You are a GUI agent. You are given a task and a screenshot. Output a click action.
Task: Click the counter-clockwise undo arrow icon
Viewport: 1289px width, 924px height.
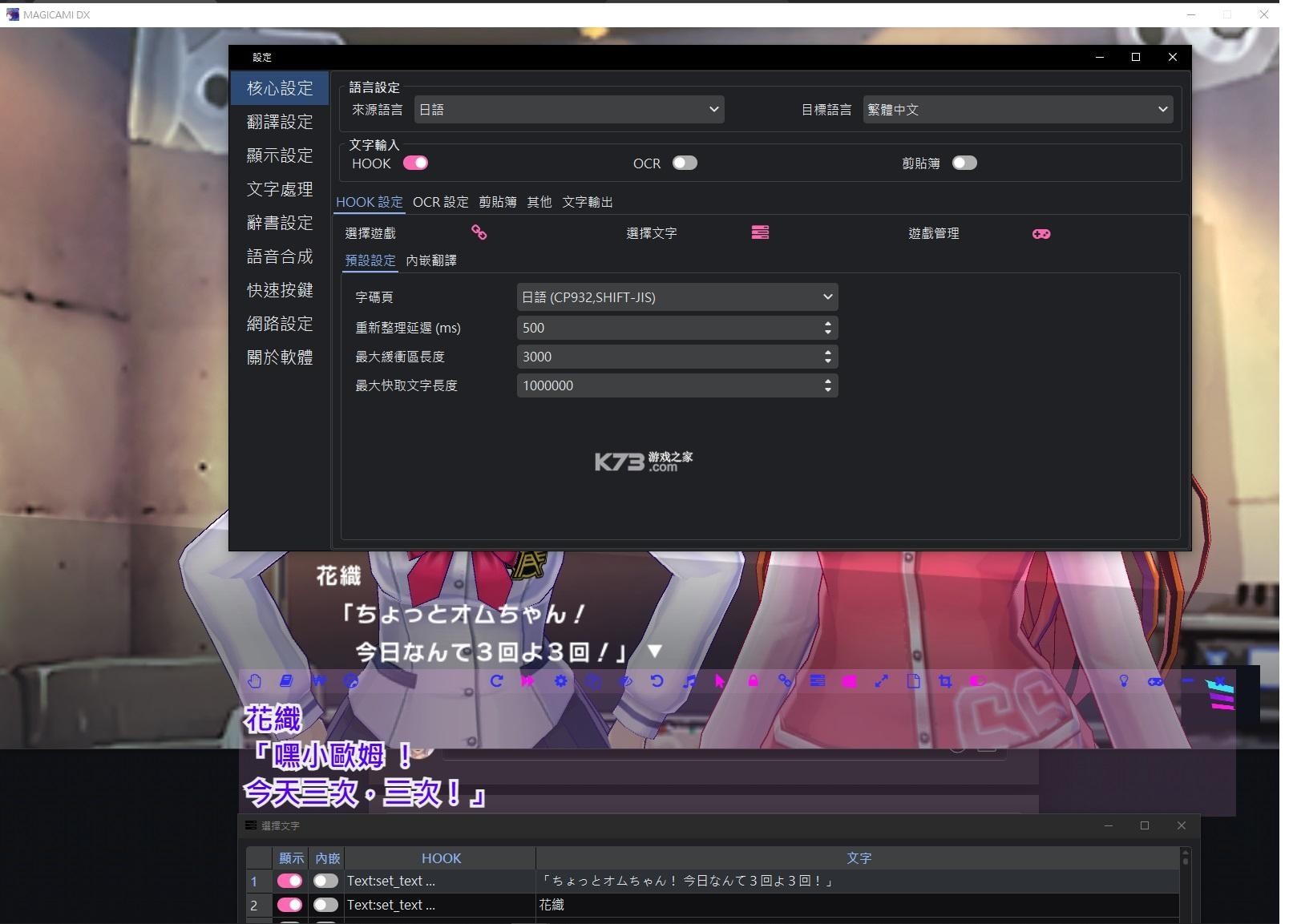tap(657, 681)
